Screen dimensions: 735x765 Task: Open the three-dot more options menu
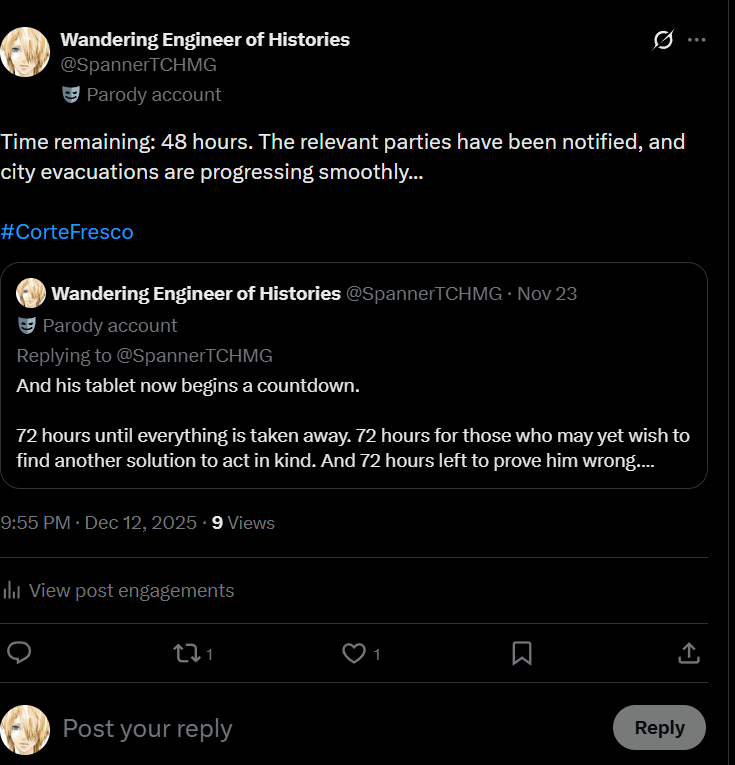pos(697,40)
